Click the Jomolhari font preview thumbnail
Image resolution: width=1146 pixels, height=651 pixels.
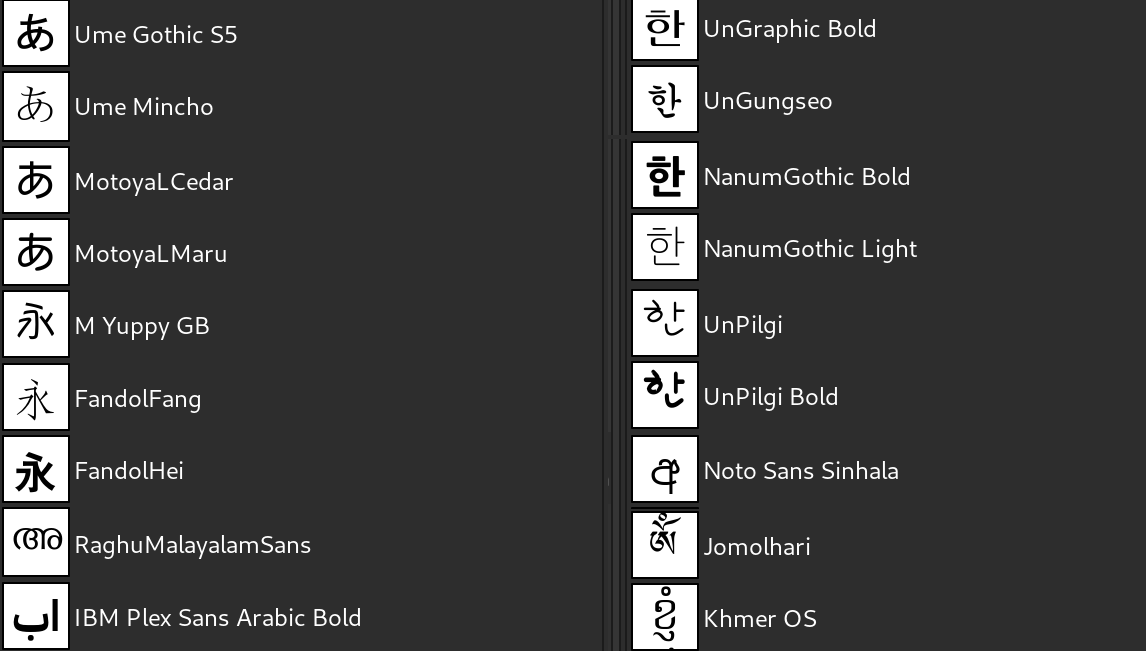(664, 545)
